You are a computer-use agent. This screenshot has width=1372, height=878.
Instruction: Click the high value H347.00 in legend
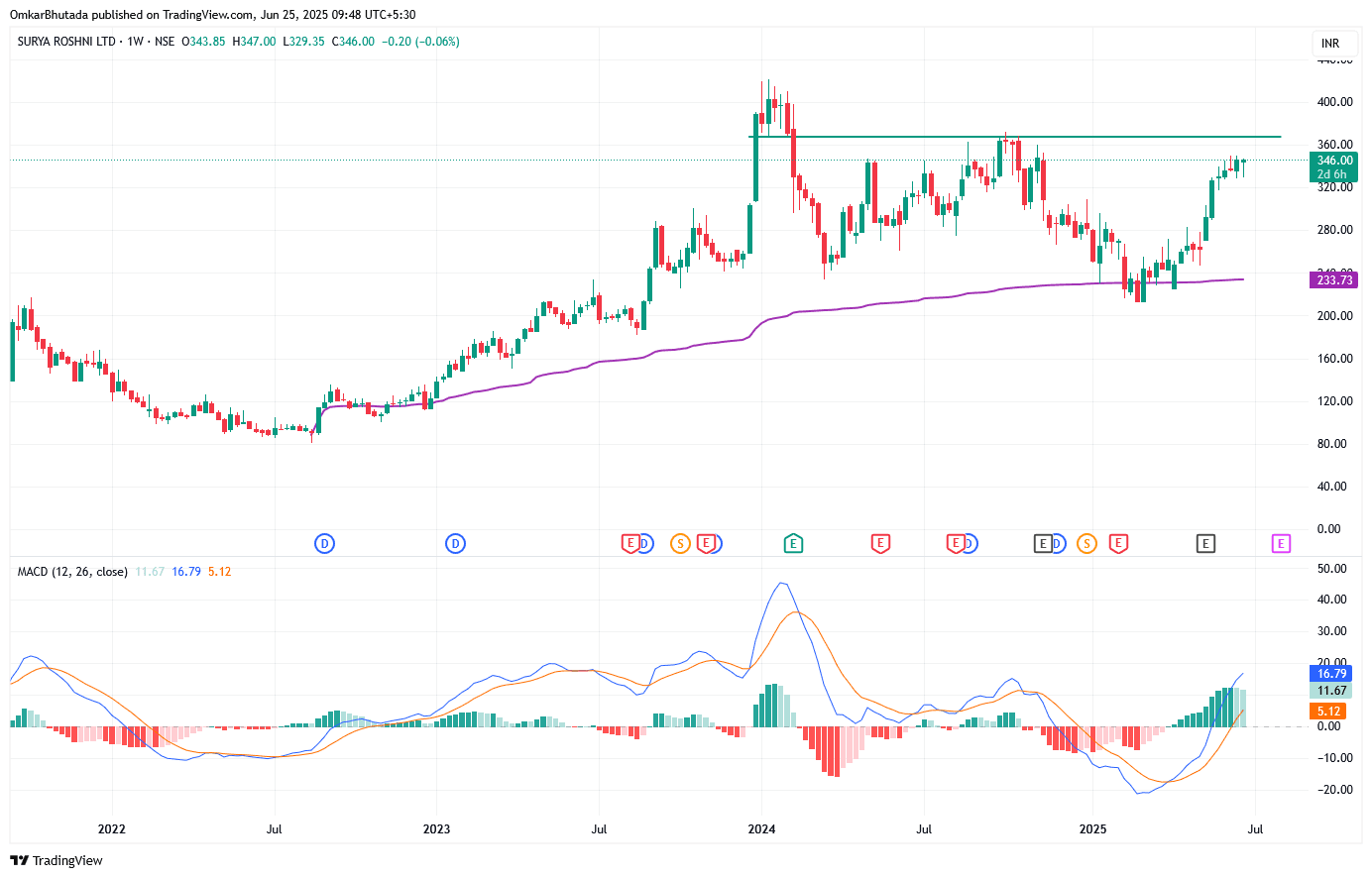coord(254,42)
